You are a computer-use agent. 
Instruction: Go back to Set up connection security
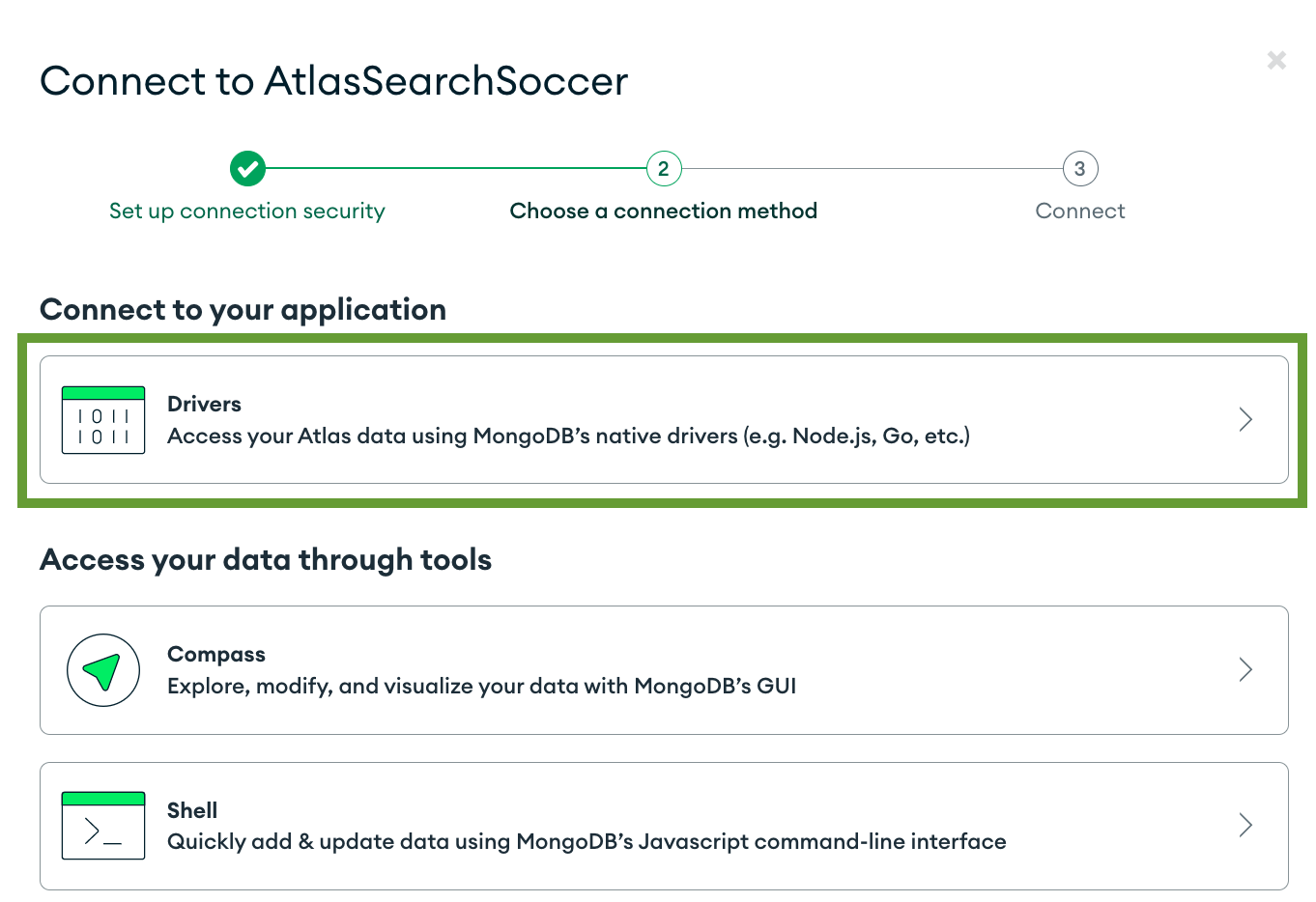point(247,211)
